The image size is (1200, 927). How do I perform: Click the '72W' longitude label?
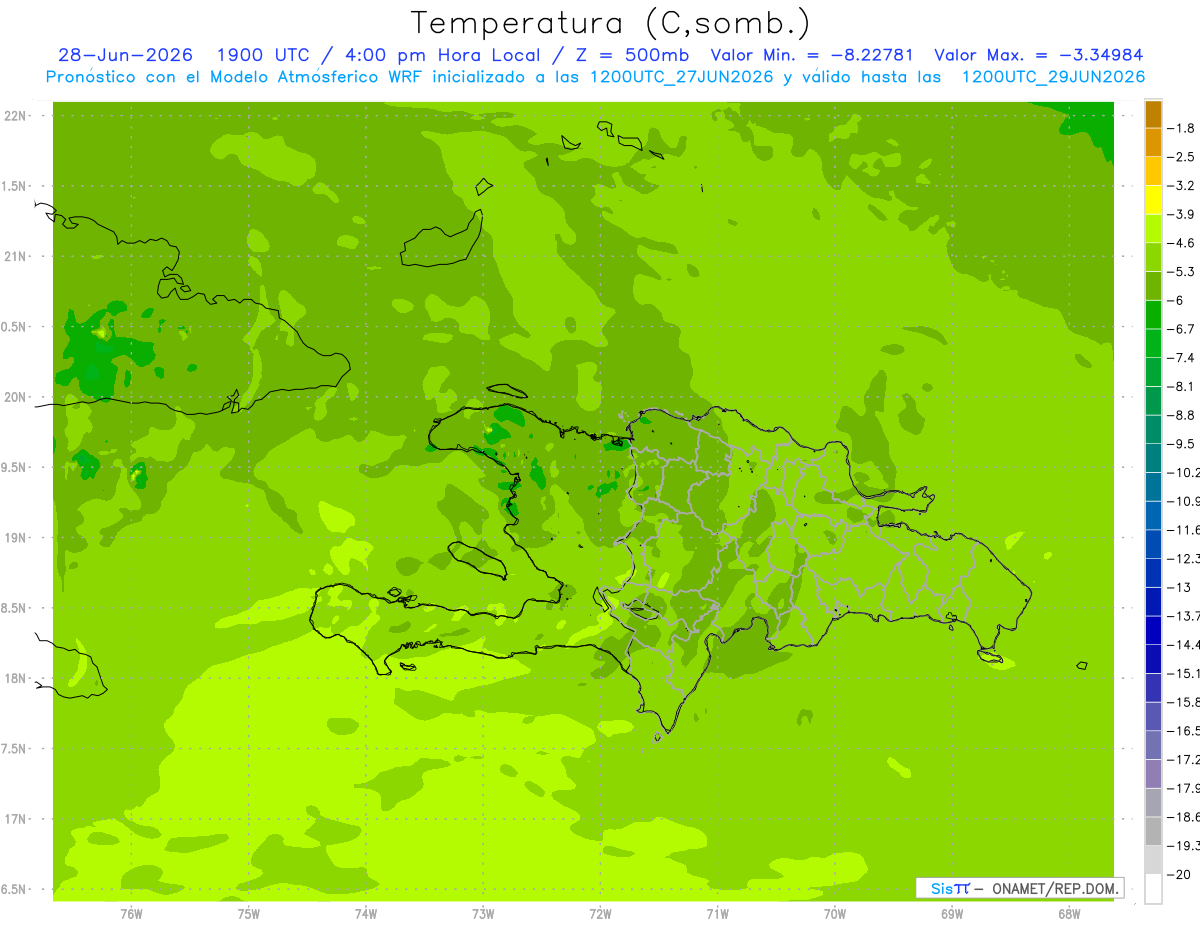pyautogui.click(x=600, y=914)
